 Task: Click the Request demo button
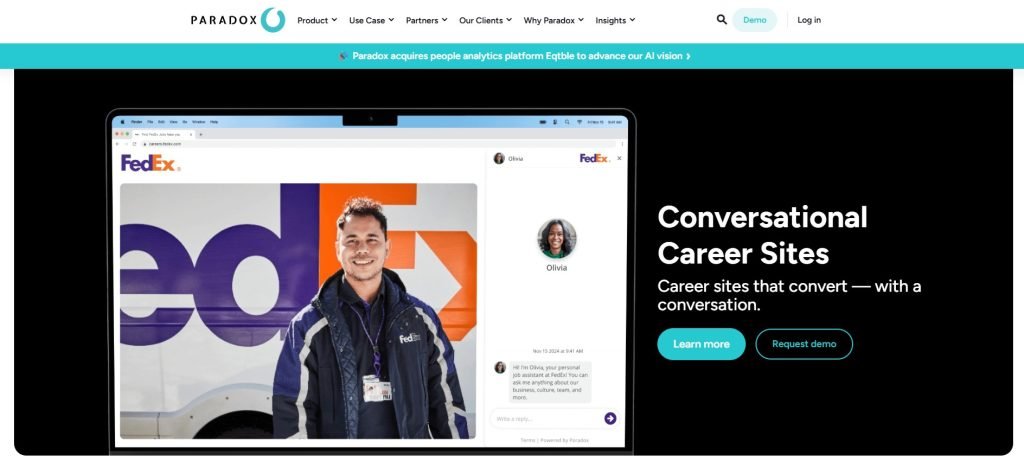click(x=804, y=344)
